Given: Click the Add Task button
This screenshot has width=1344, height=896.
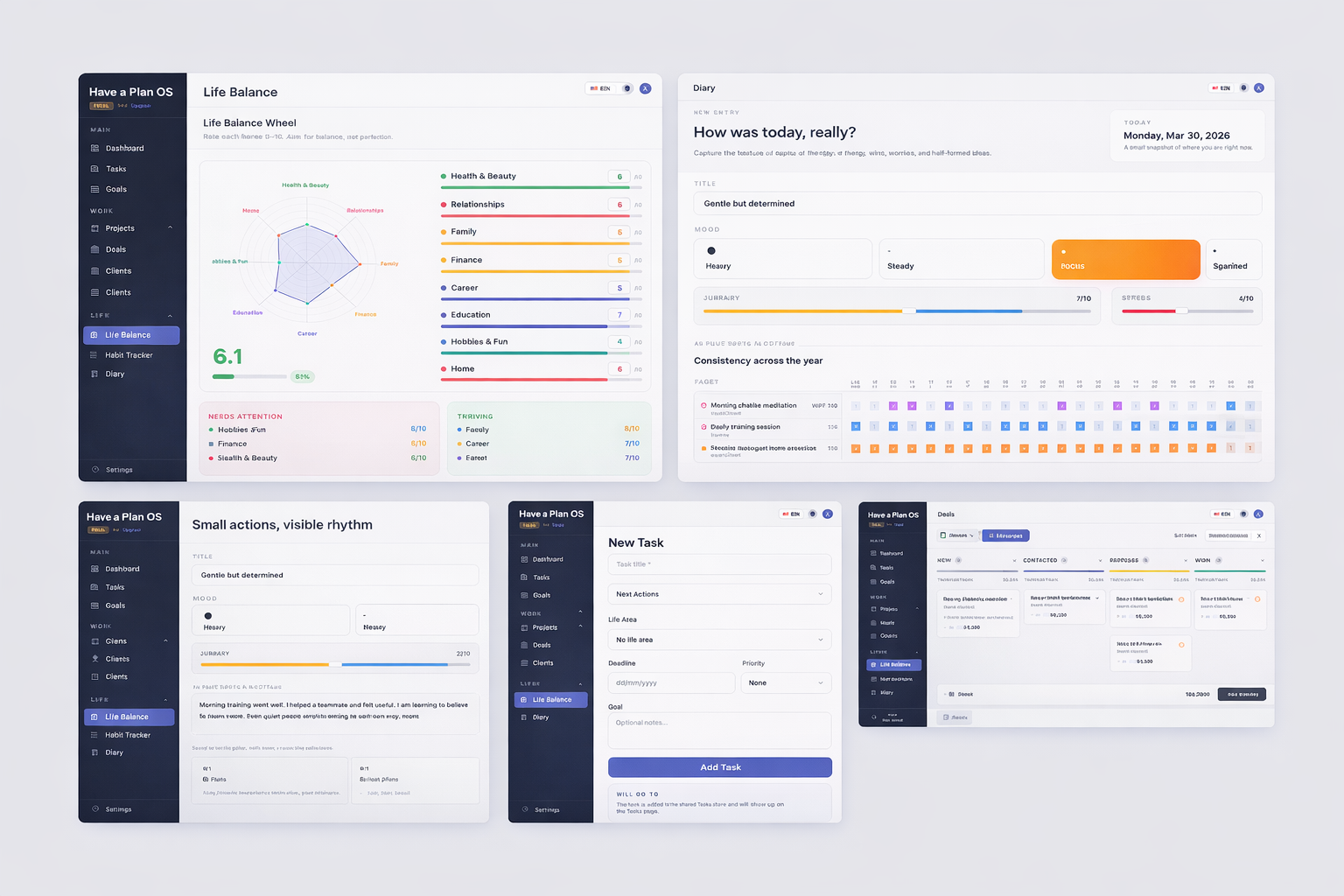Looking at the screenshot, I should point(719,767).
